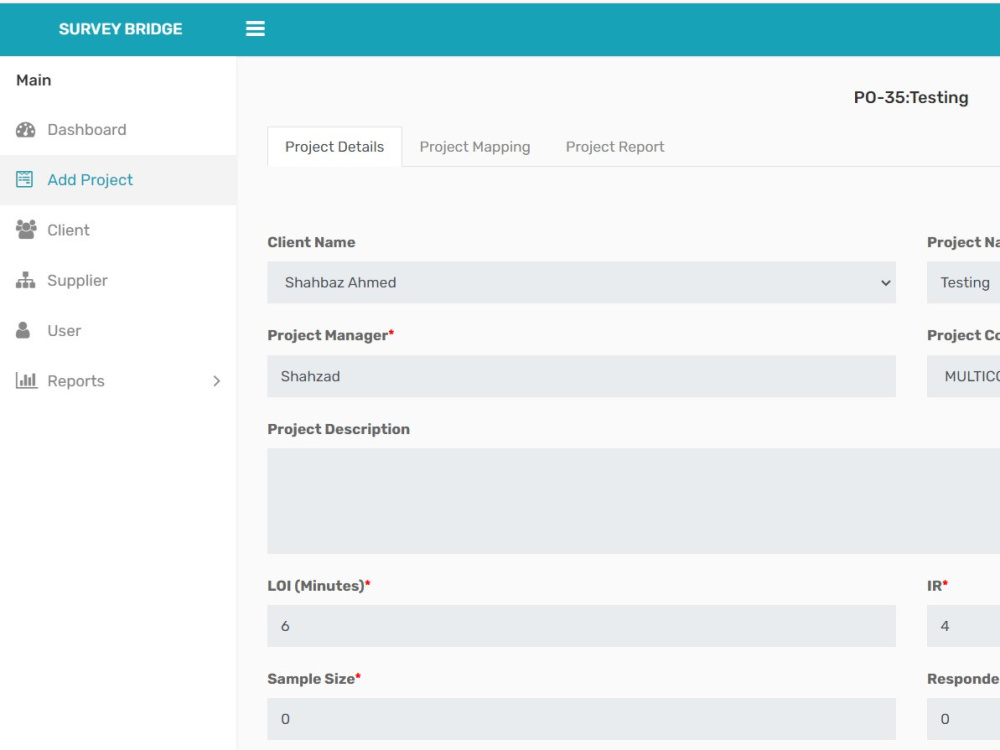Focus the Project Manager field
Viewport: 1000px width, 750px height.
[581, 376]
